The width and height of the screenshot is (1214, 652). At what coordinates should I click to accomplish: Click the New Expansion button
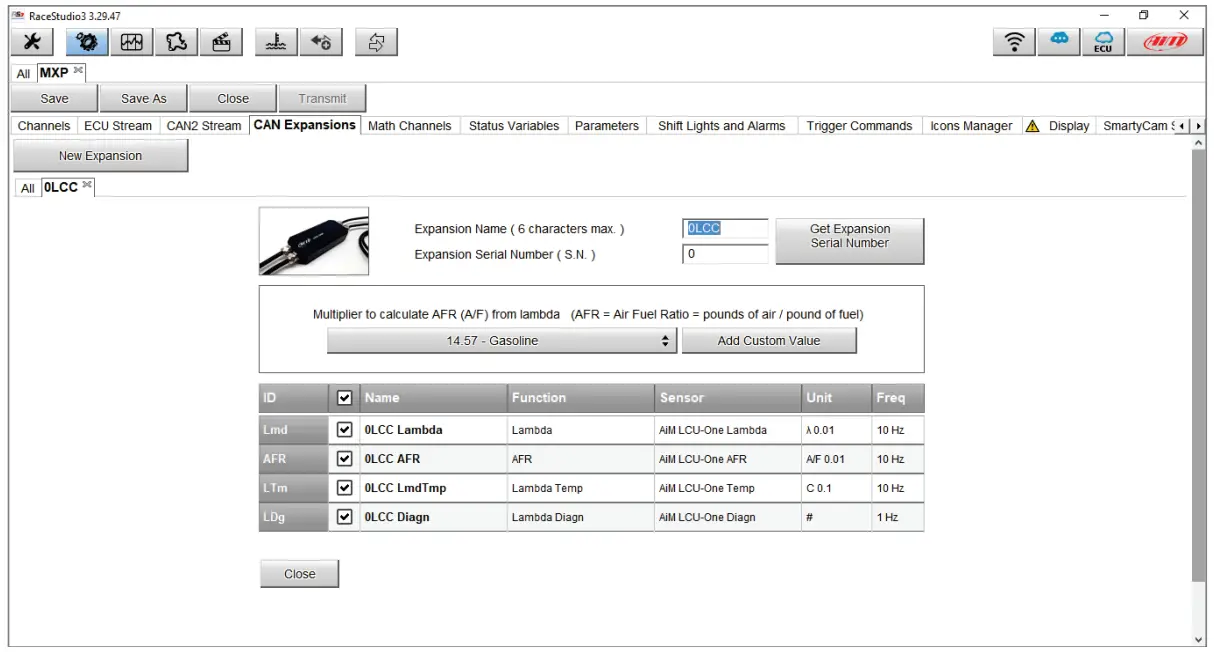(x=100, y=155)
